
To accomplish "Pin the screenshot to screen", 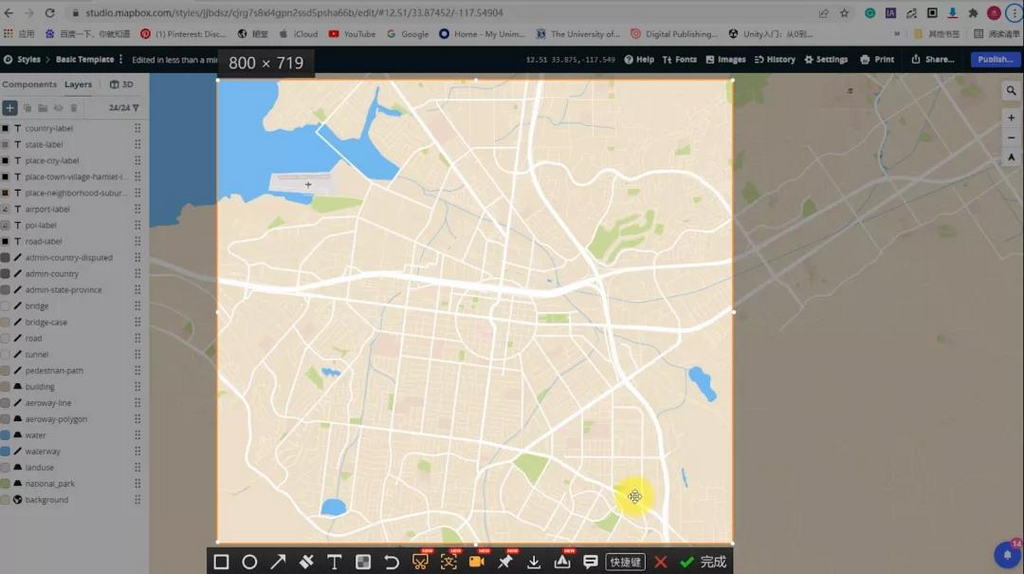I will click(x=505, y=562).
